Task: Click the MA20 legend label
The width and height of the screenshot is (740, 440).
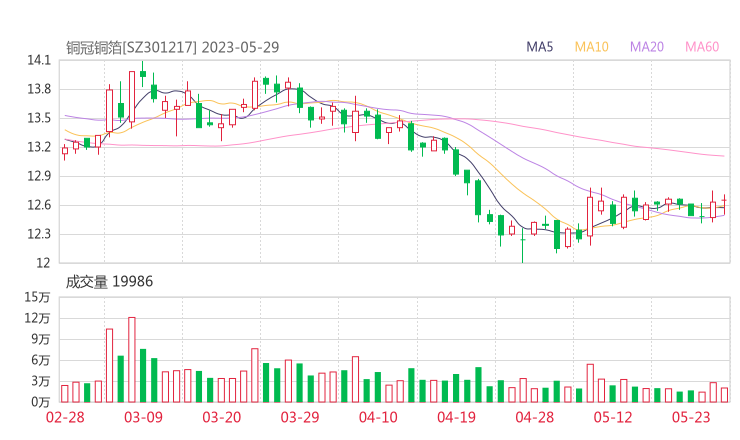Action: (647, 47)
